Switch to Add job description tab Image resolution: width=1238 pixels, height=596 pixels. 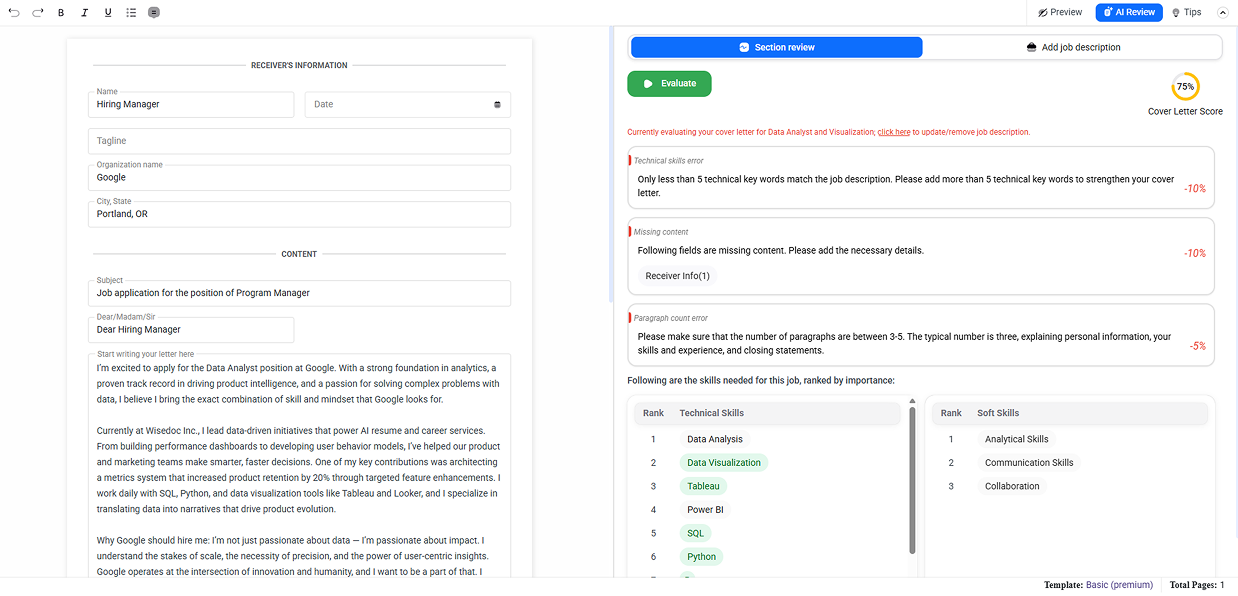[x=1073, y=47]
